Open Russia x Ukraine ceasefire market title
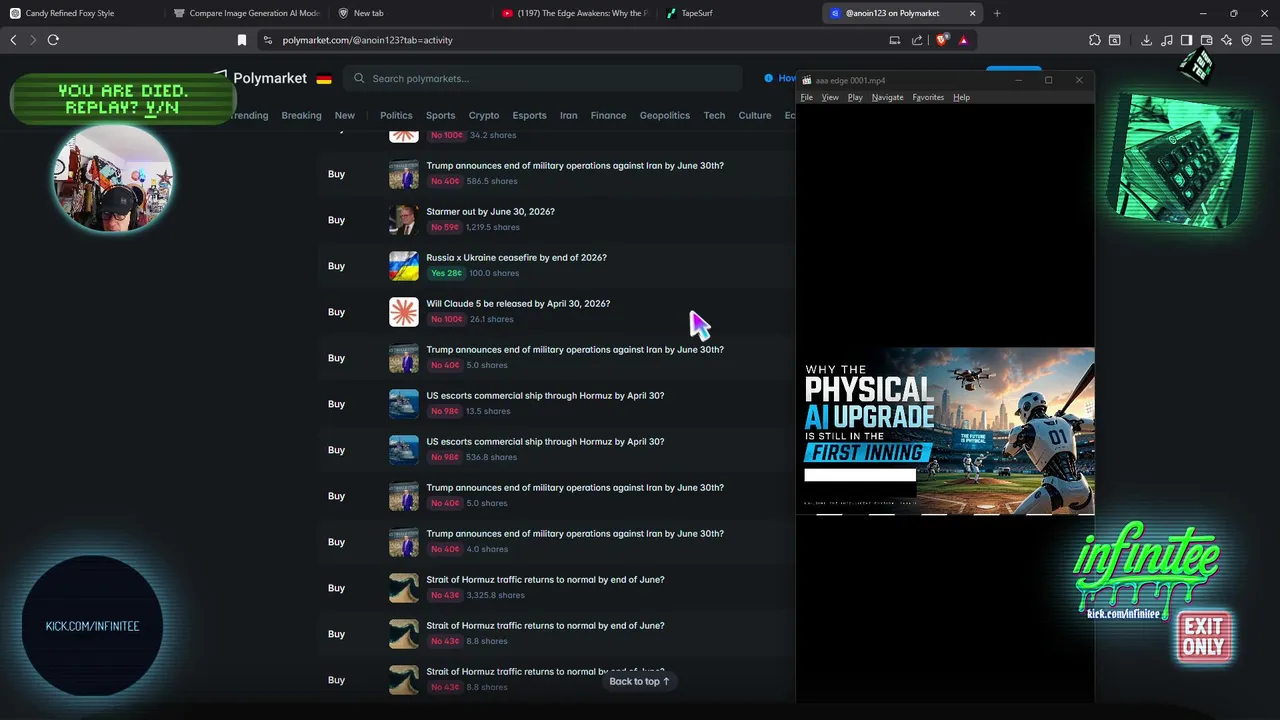Viewport: 1280px width, 720px height. (x=516, y=258)
